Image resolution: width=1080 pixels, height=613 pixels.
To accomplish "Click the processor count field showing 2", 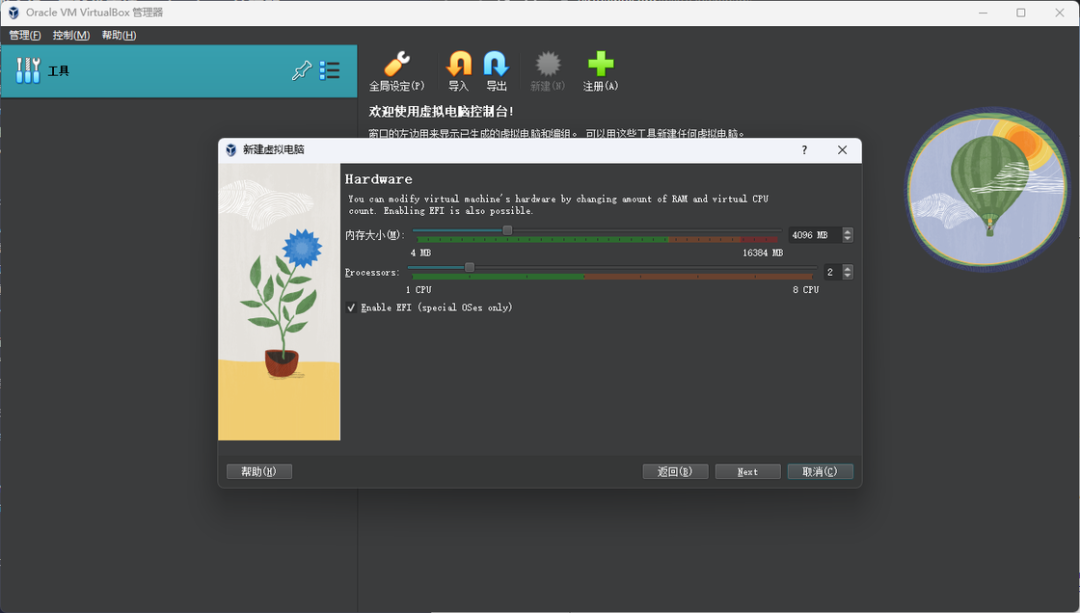I will tap(833, 272).
